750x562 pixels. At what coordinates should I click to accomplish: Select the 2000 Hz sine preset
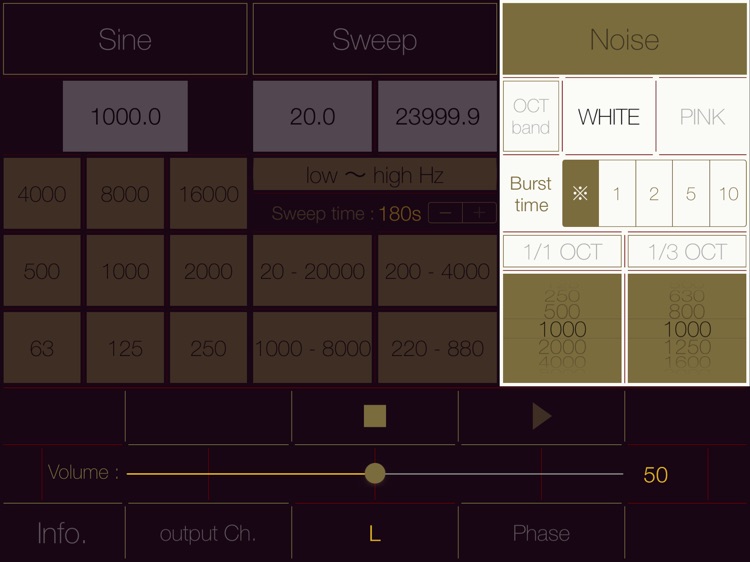pos(209,271)
